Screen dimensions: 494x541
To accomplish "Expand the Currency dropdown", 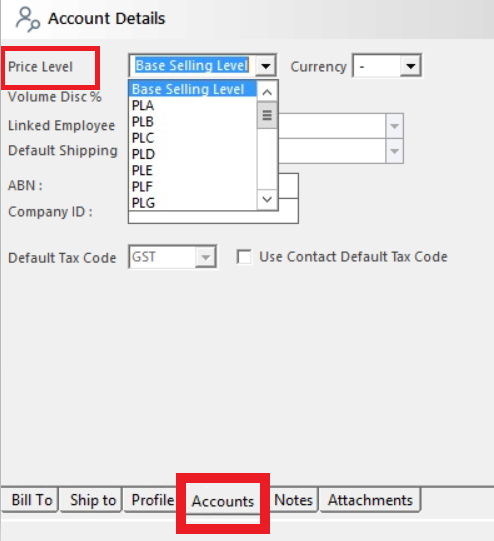I will click(x=411, y=65).
